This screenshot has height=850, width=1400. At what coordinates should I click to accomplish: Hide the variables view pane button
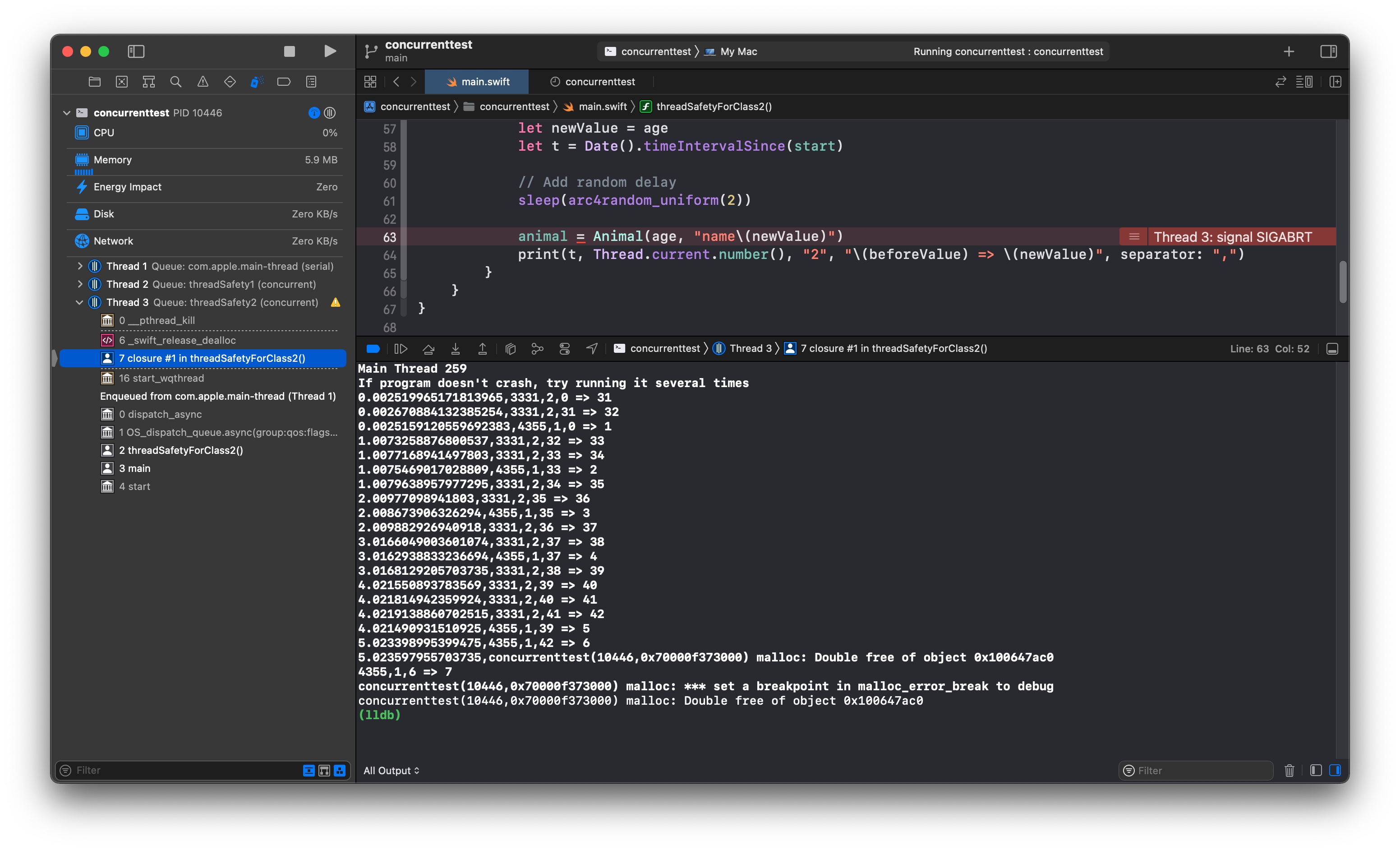pyautogui.click(x=1315, y=770)
